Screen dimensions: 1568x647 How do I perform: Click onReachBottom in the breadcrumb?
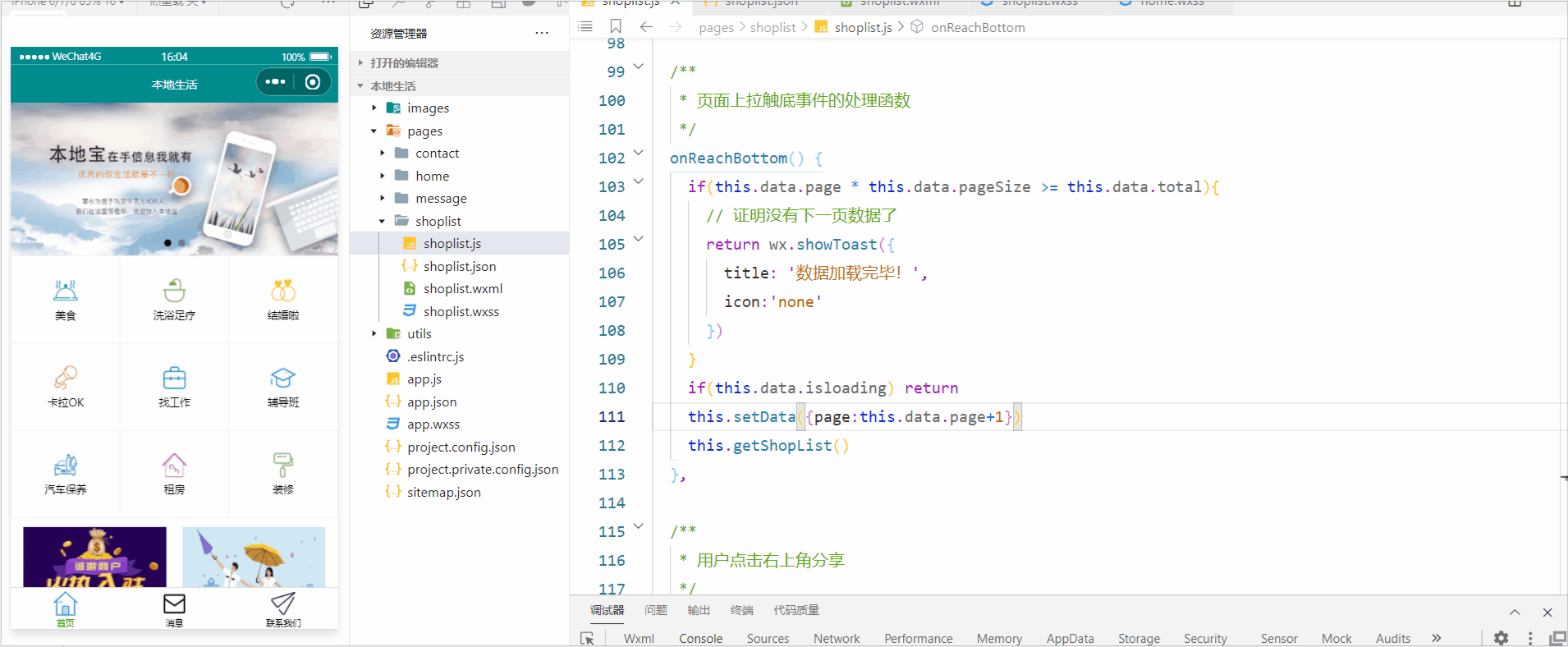pos(978,28)
